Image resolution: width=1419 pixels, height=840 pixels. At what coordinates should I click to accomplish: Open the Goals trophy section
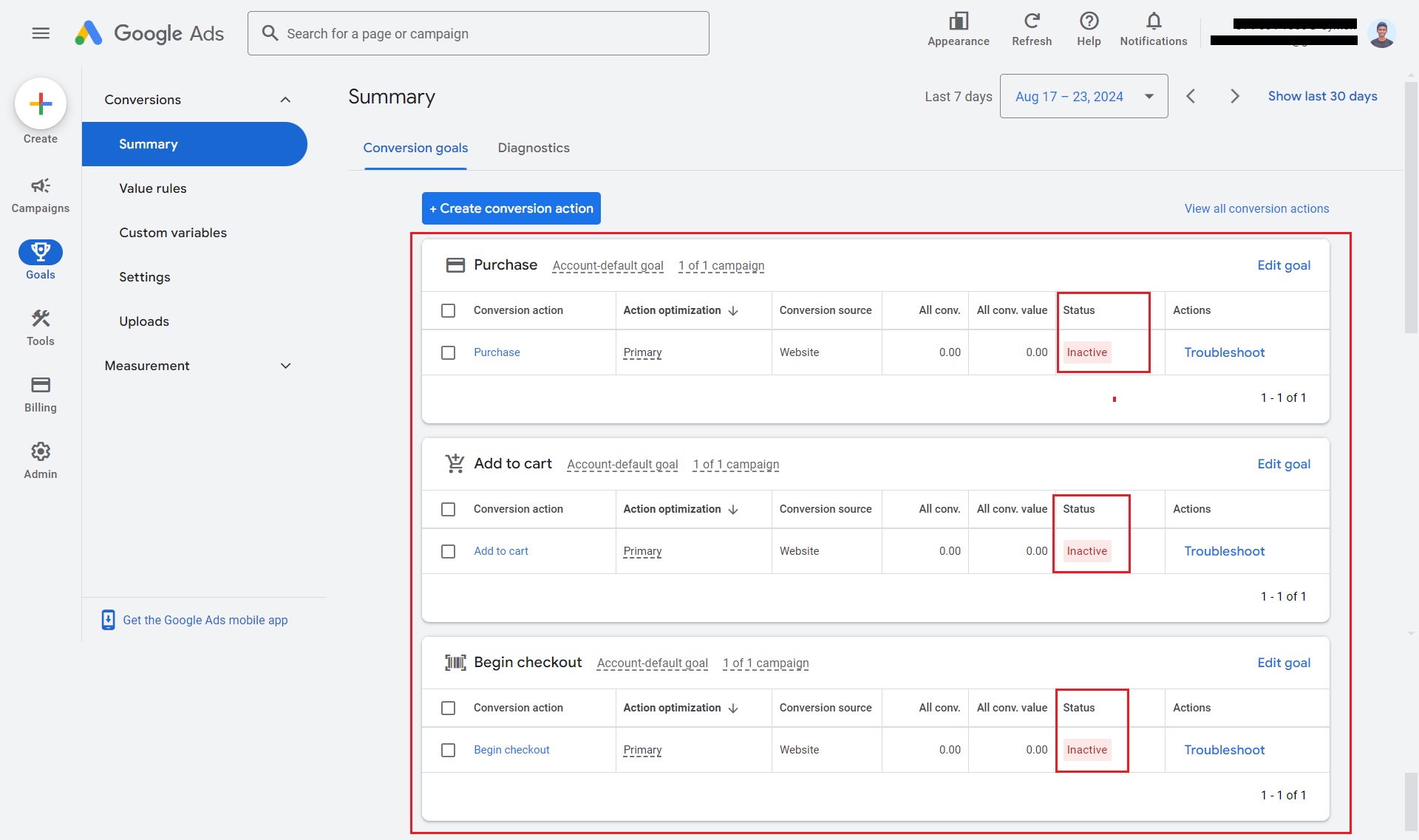(41, 260)
